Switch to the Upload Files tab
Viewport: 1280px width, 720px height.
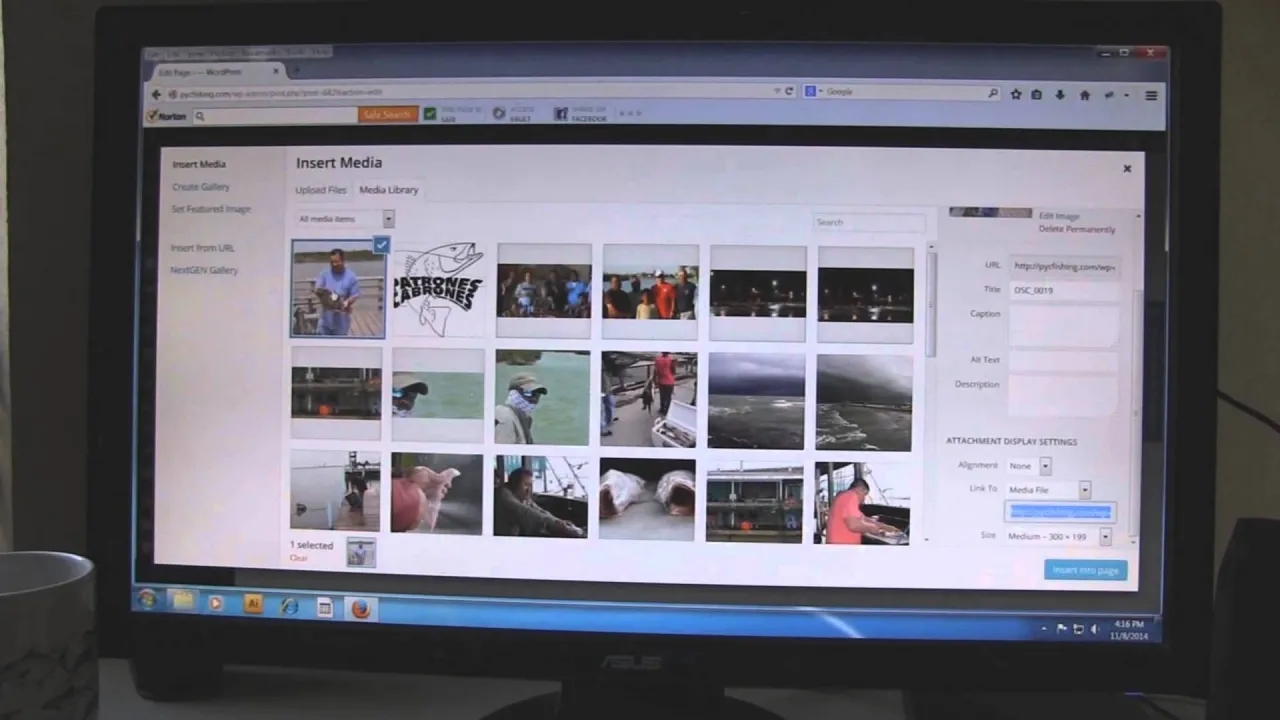(321, 190)
